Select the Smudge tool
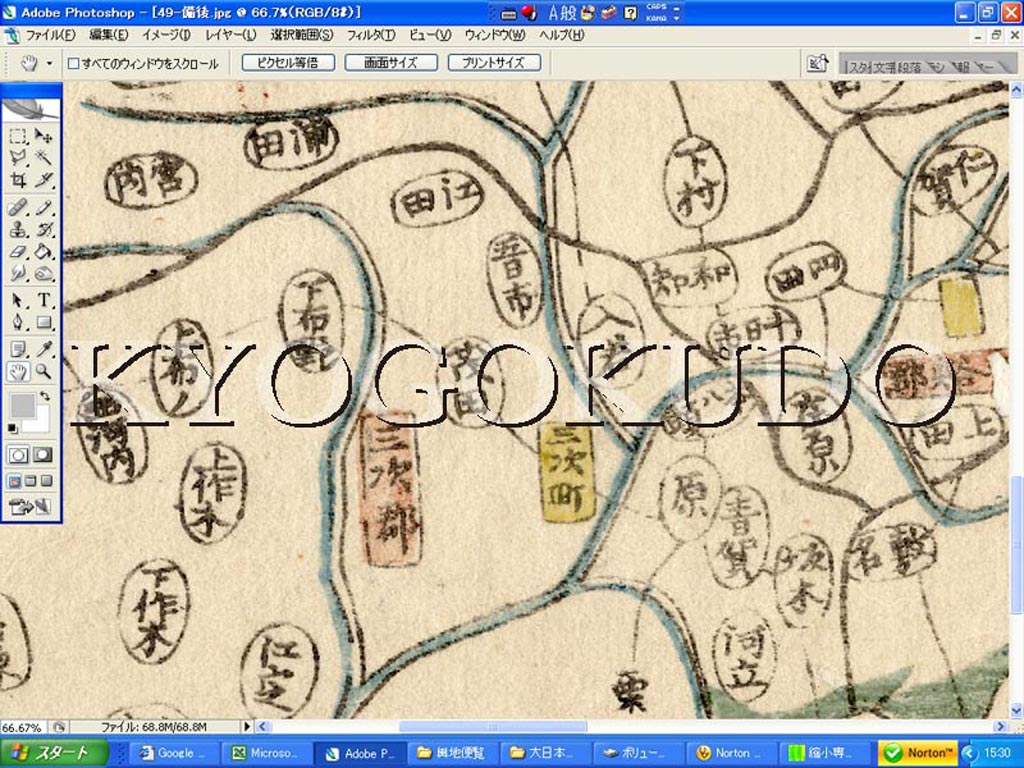Image resolution: width=1024 pixels, height=768 pixels. (18, 272)
